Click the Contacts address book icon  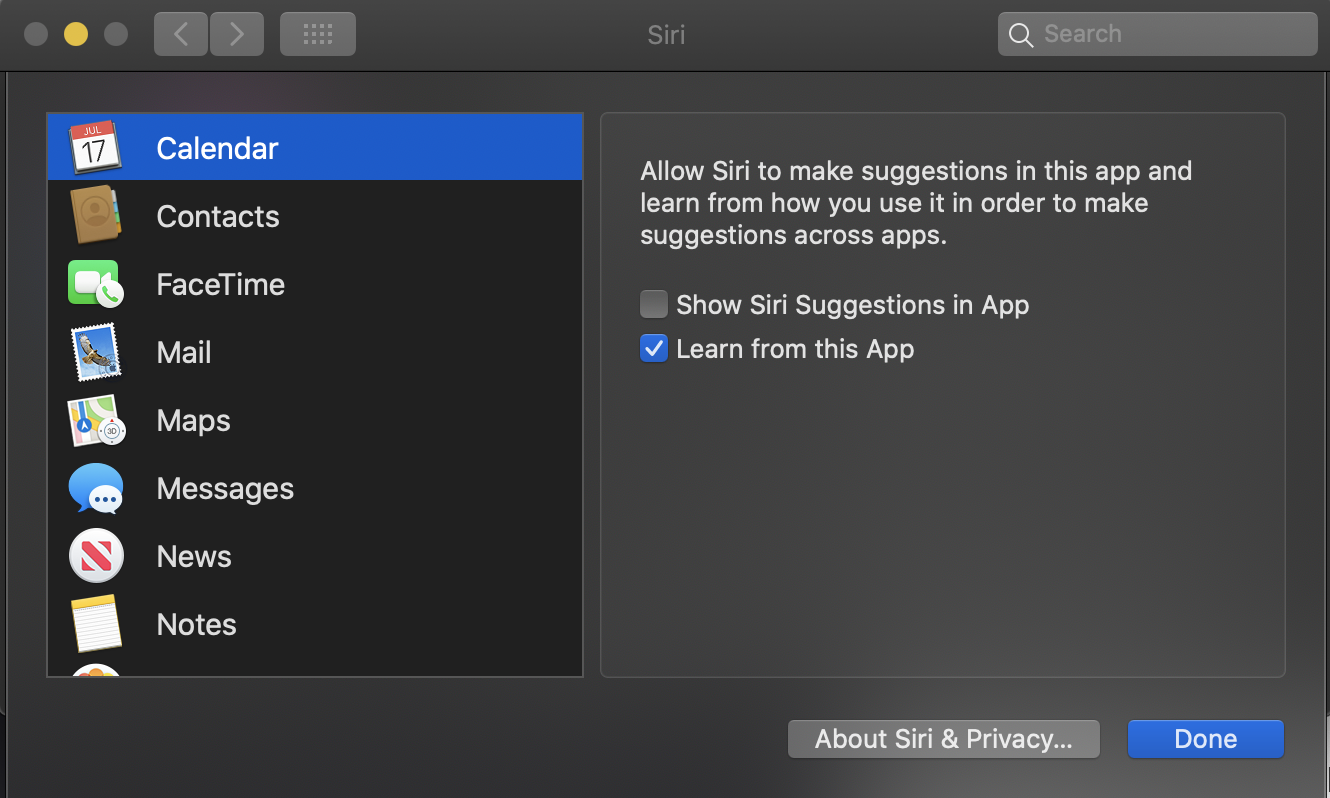click(x=95, y=216)
